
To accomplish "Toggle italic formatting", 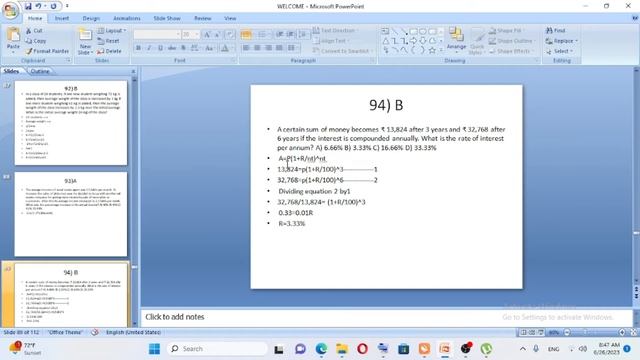I will tap(149, 48).
